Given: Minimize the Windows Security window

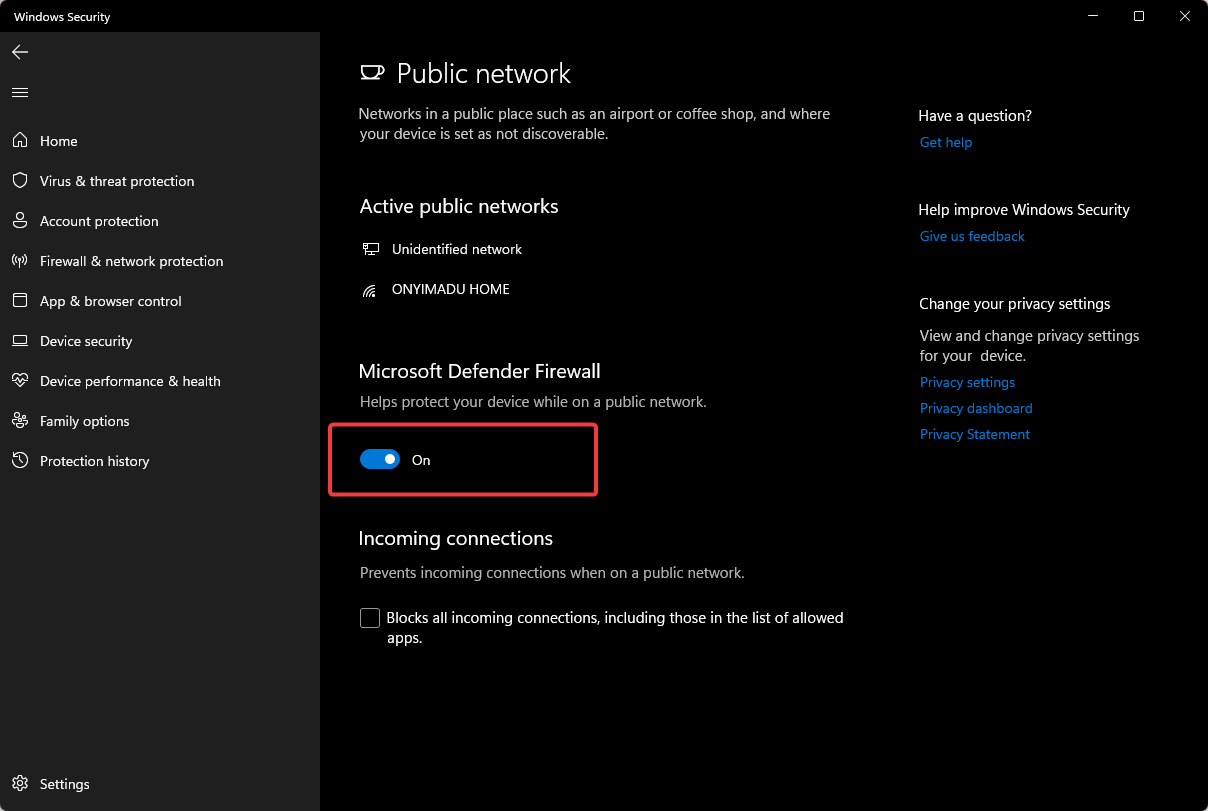Looking at the screenshot, I should tap(1093, 16).
